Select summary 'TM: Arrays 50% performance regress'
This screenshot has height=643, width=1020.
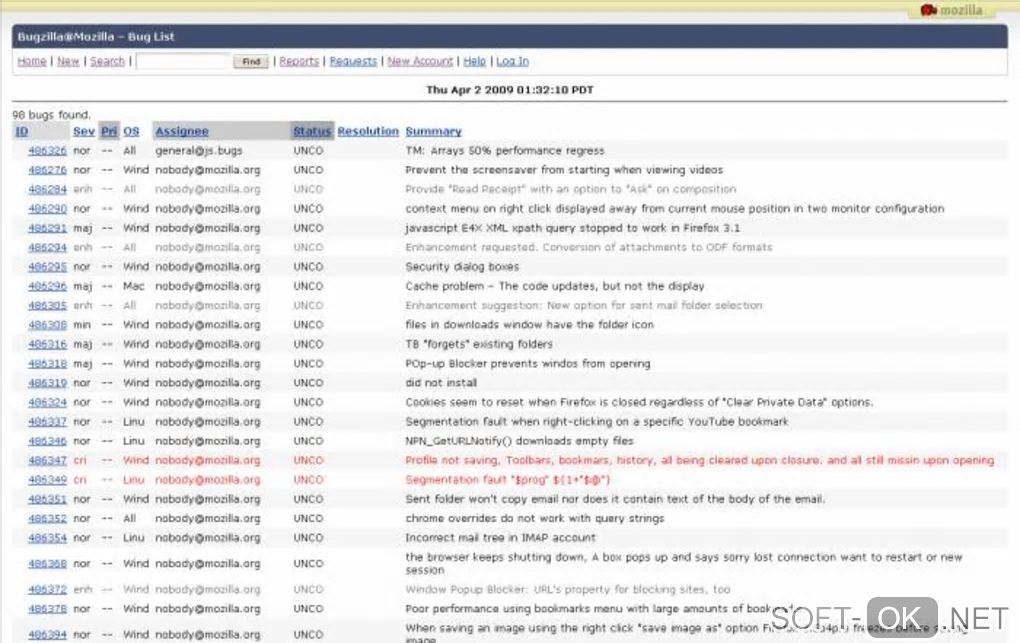tap(505, 151)
